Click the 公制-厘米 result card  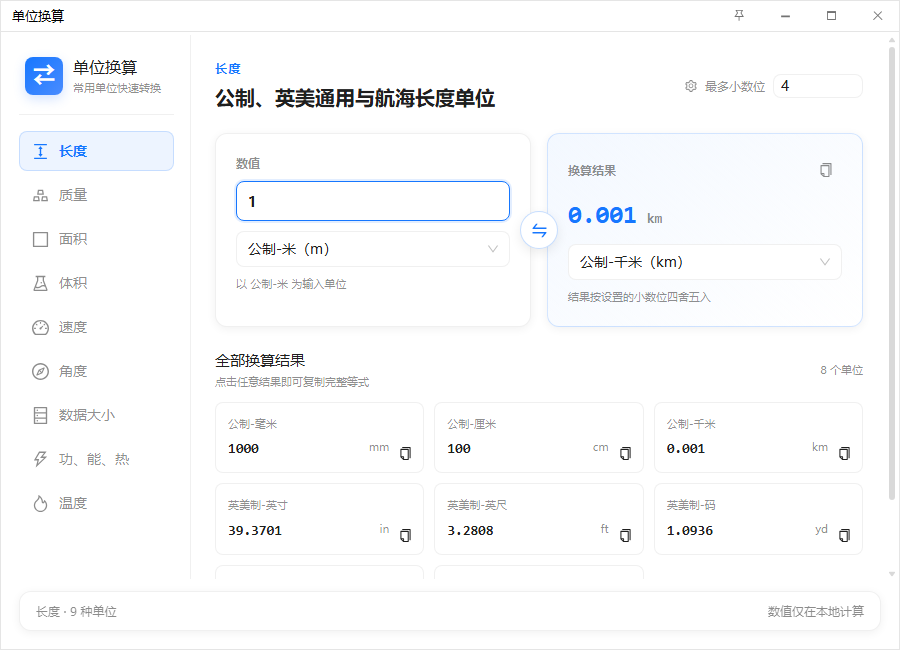point(538,438)
